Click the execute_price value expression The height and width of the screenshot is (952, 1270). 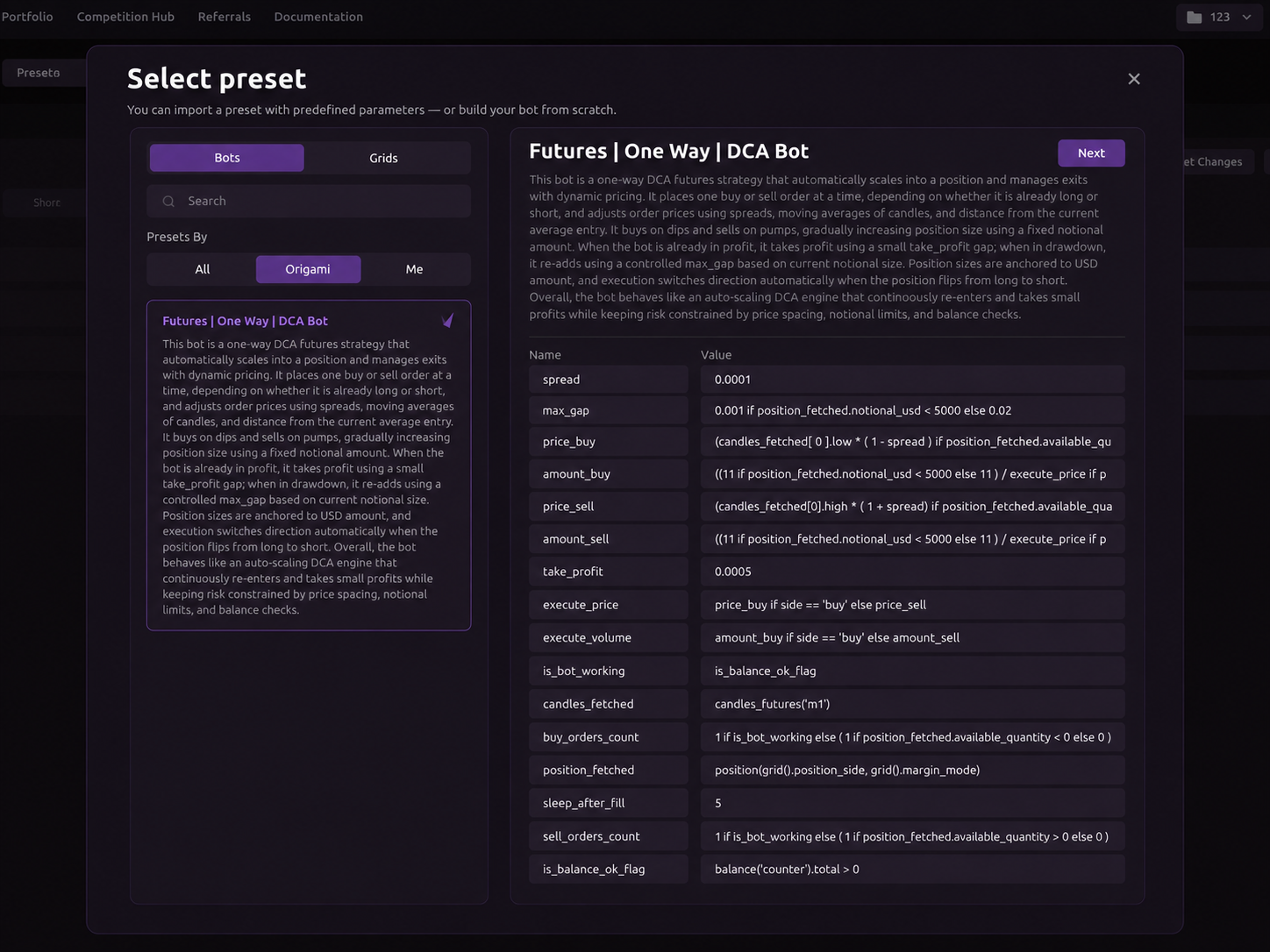pos(912,605)
